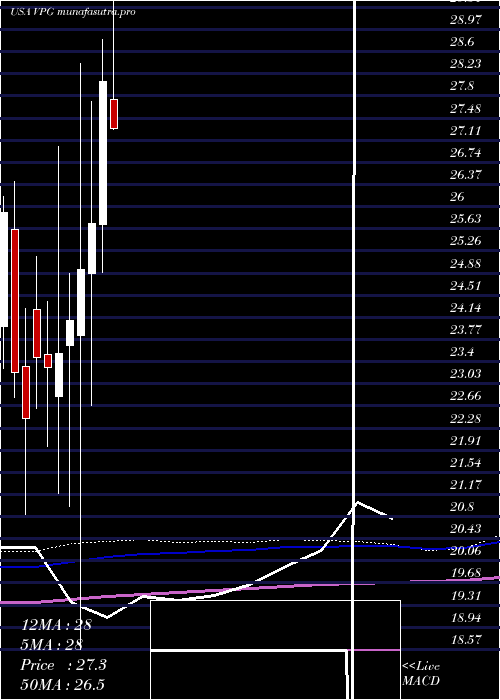
Task: Click the 22.28 price axis label
Action: 465,419
